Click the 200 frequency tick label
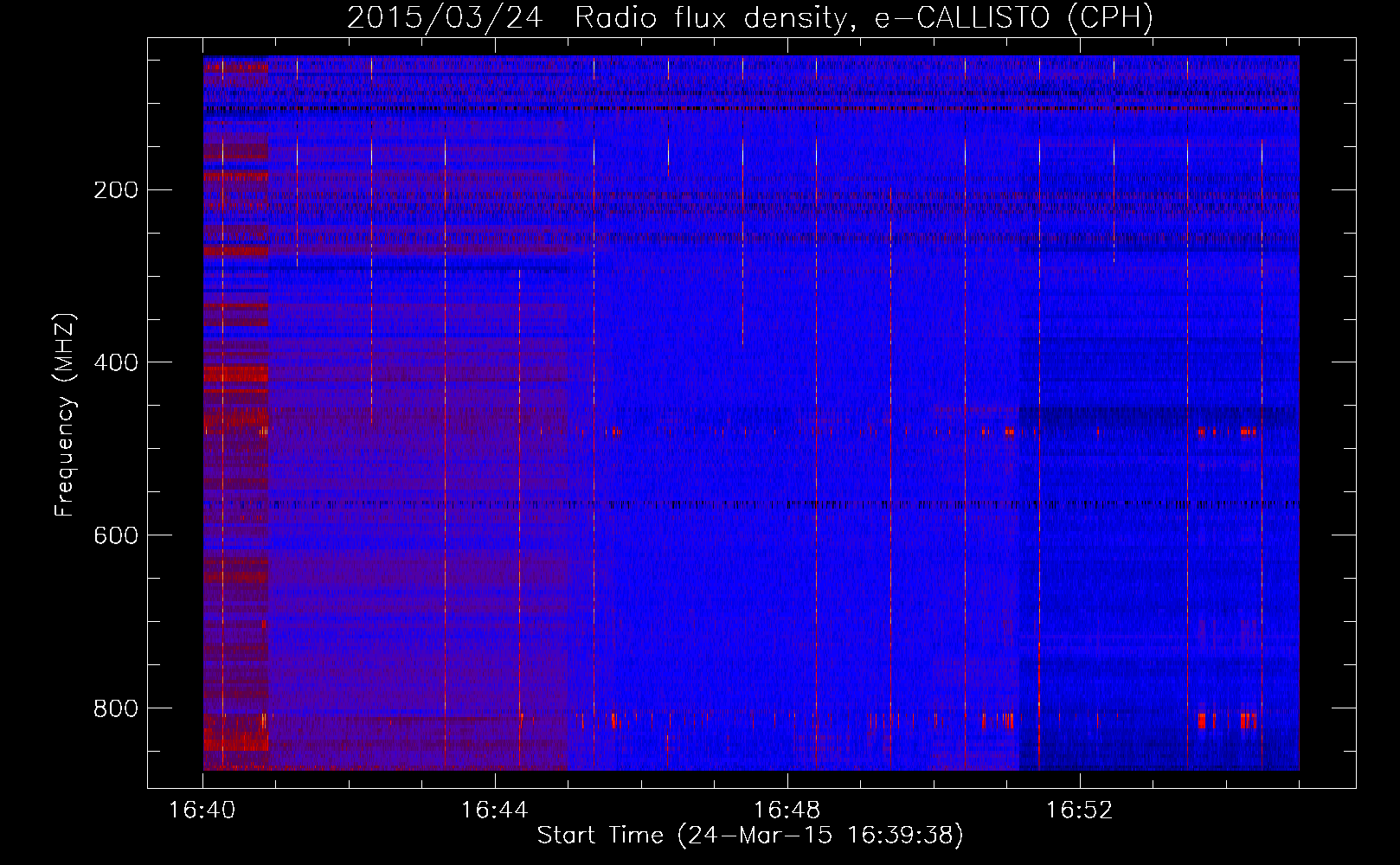The height and width of the screenshot is (865, 1400). point(116,189)
